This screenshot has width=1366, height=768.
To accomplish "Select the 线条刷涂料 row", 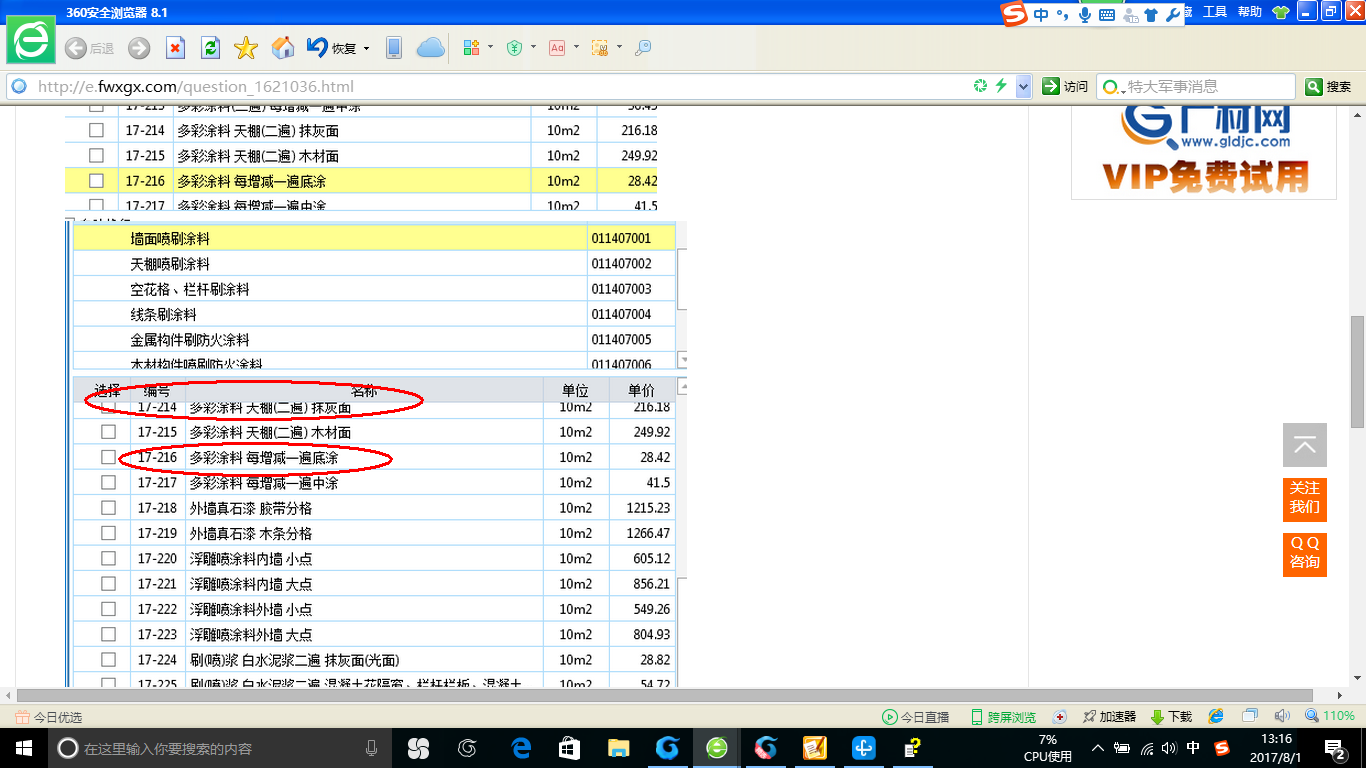I will 374,314.
